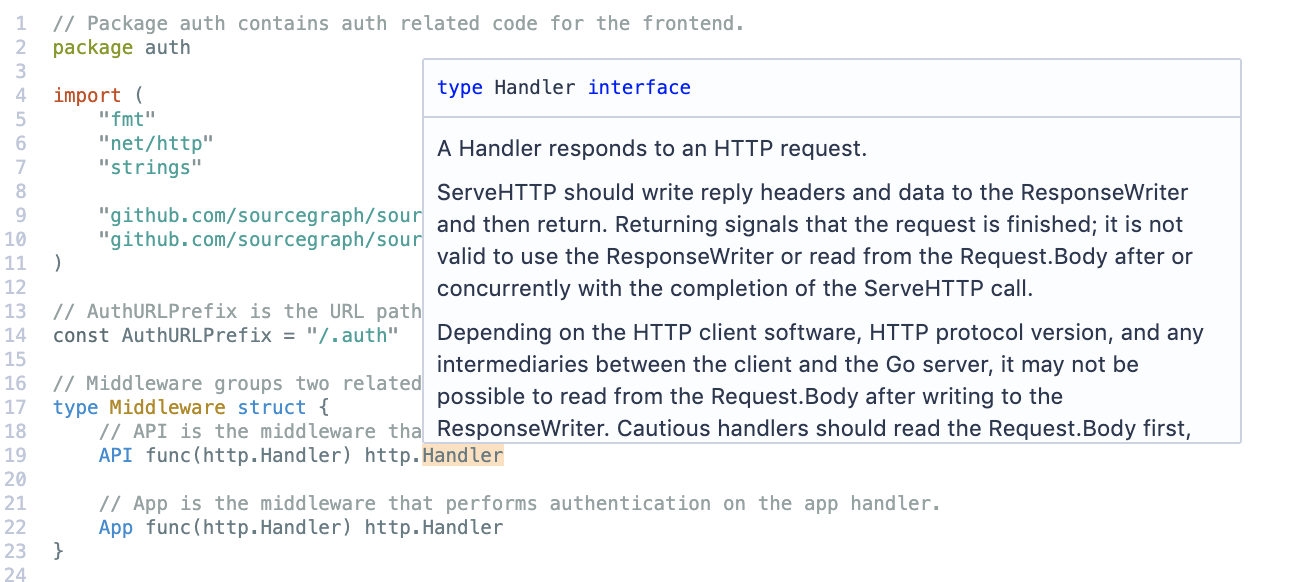The width and height of the screenshot is (1296, 582).
Task: Click http.Handler return type on line 22
Action: click(434, 528)
